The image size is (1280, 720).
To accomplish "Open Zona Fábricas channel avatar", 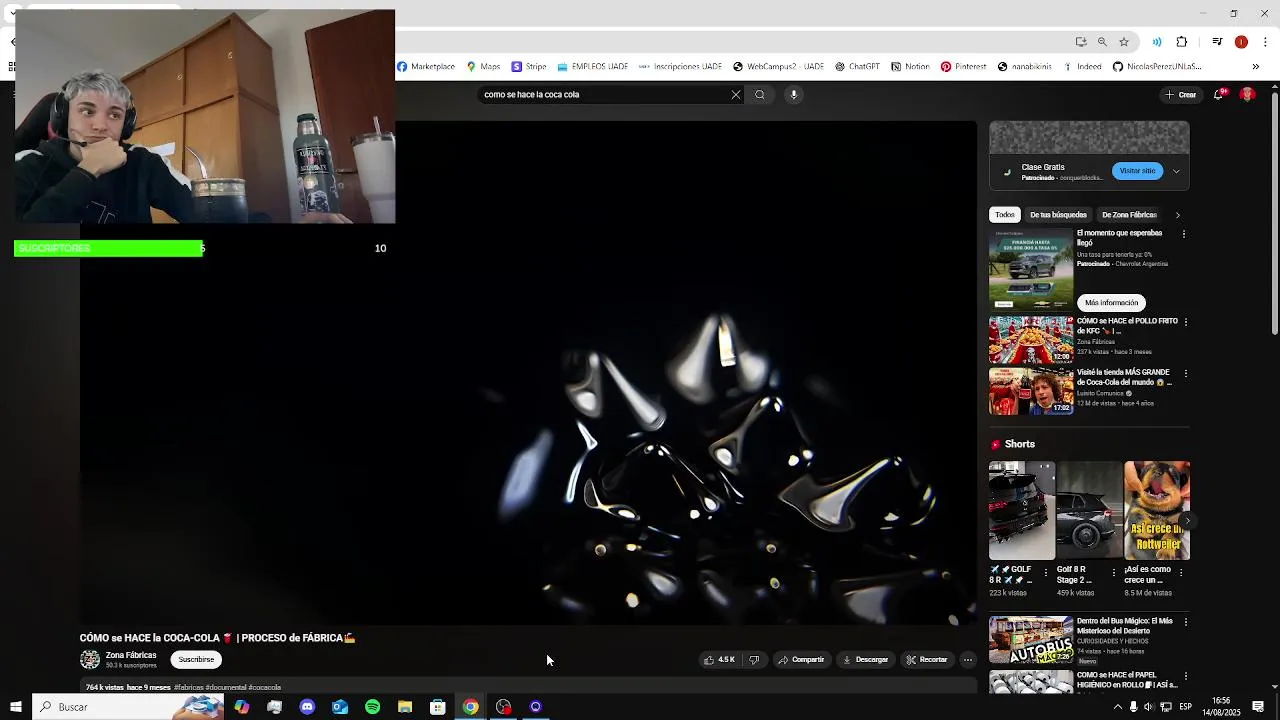I will 90,660.
